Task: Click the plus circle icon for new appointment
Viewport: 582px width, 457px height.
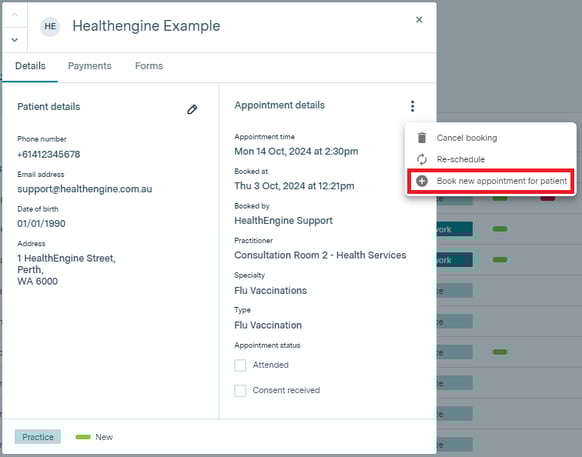Action: [422, 181]
